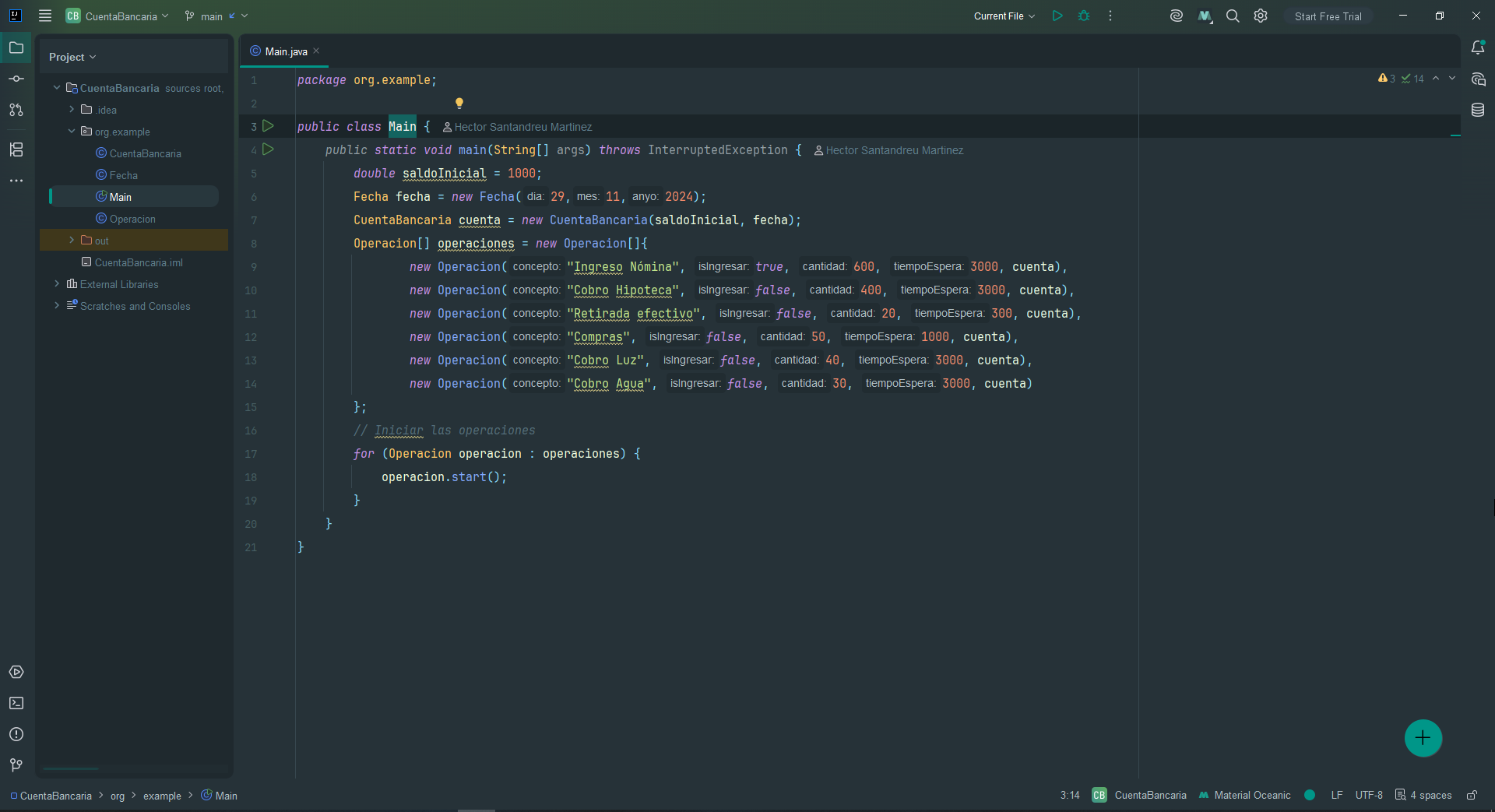Open Current File run configuration dropdown

[1004, 16]
